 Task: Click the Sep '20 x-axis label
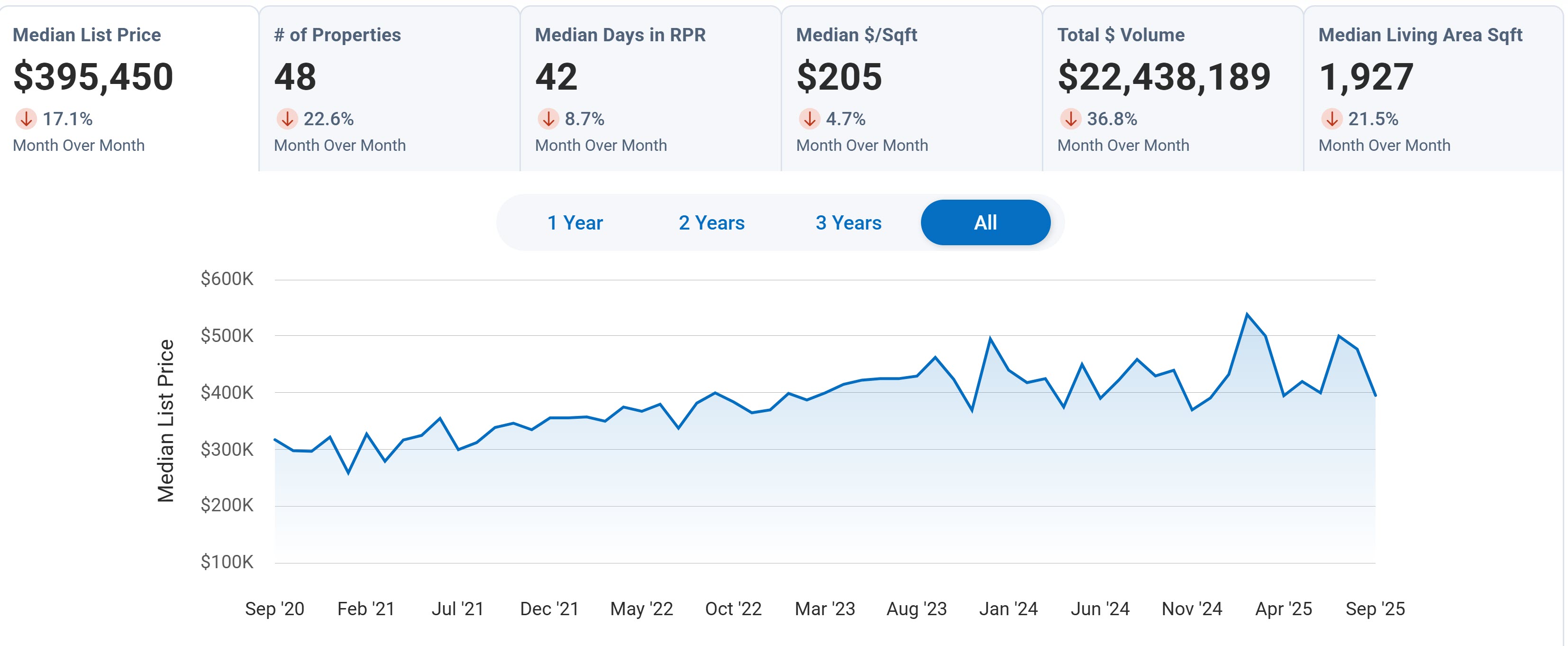point(274,608)
